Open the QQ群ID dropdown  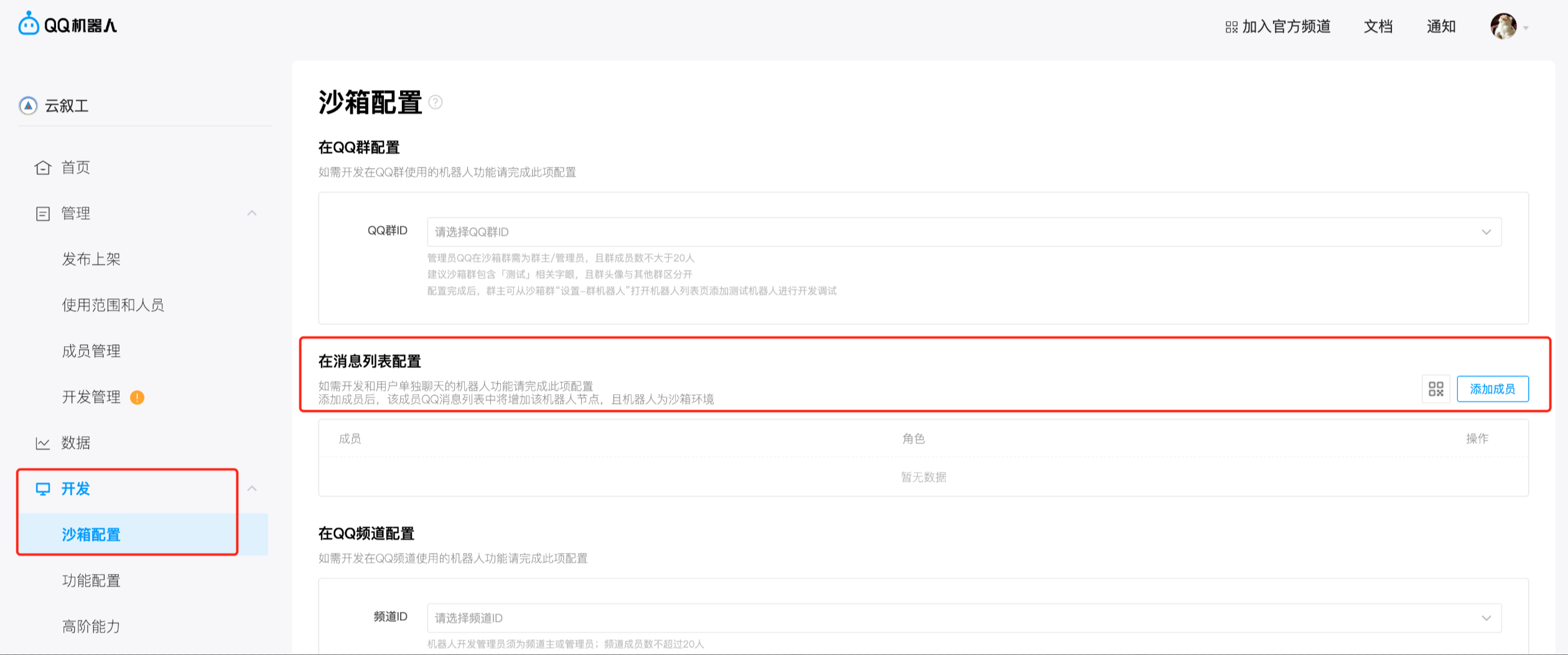964,232
